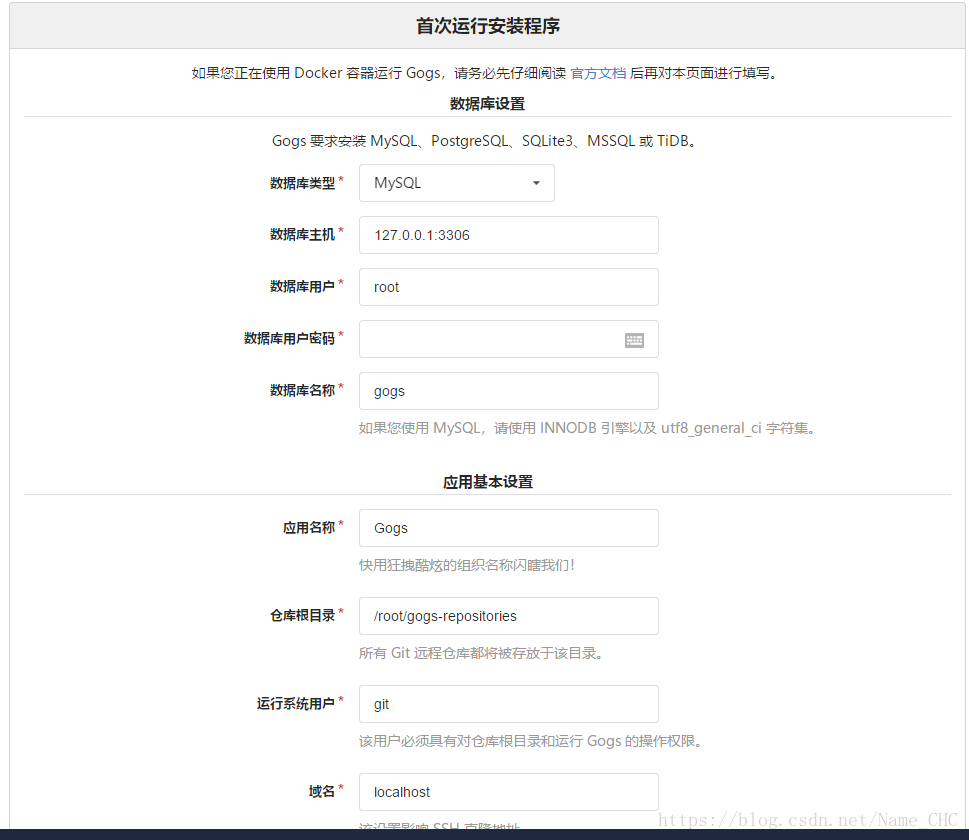Focus the 仓库根目录 field /root/gogs-repositories
969x840 pixels.
pos(509,616)
